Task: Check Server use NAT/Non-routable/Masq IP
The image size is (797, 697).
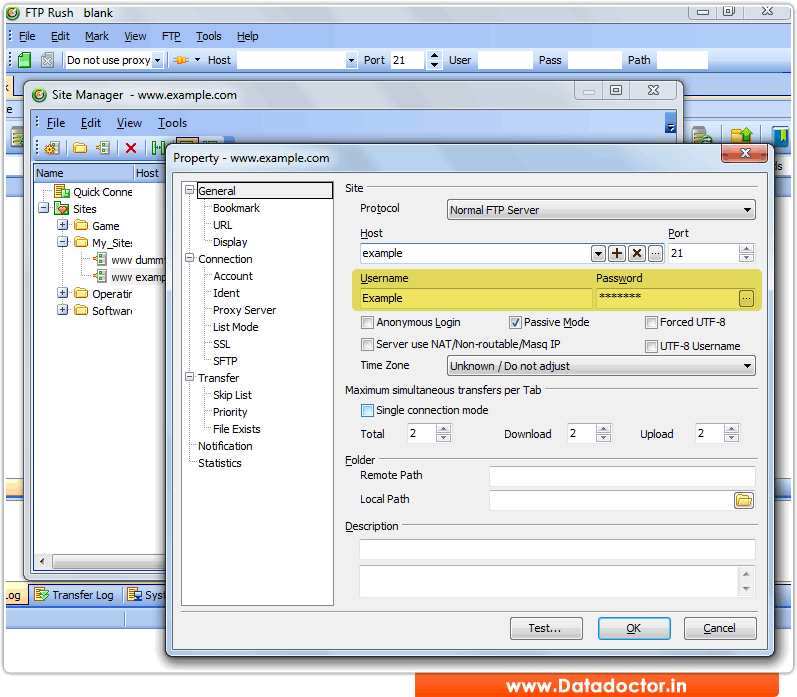Action: point(367,344)
